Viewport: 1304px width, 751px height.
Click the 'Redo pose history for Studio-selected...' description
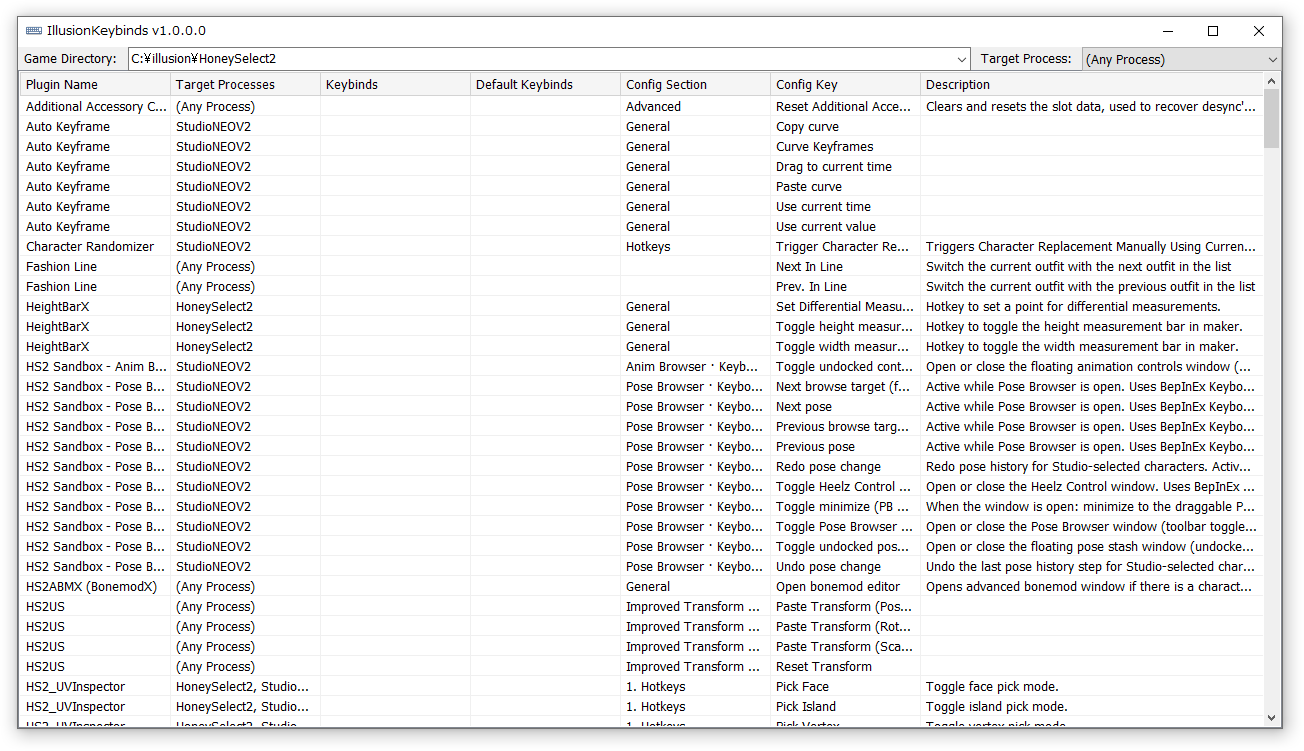pos(1090,467)
